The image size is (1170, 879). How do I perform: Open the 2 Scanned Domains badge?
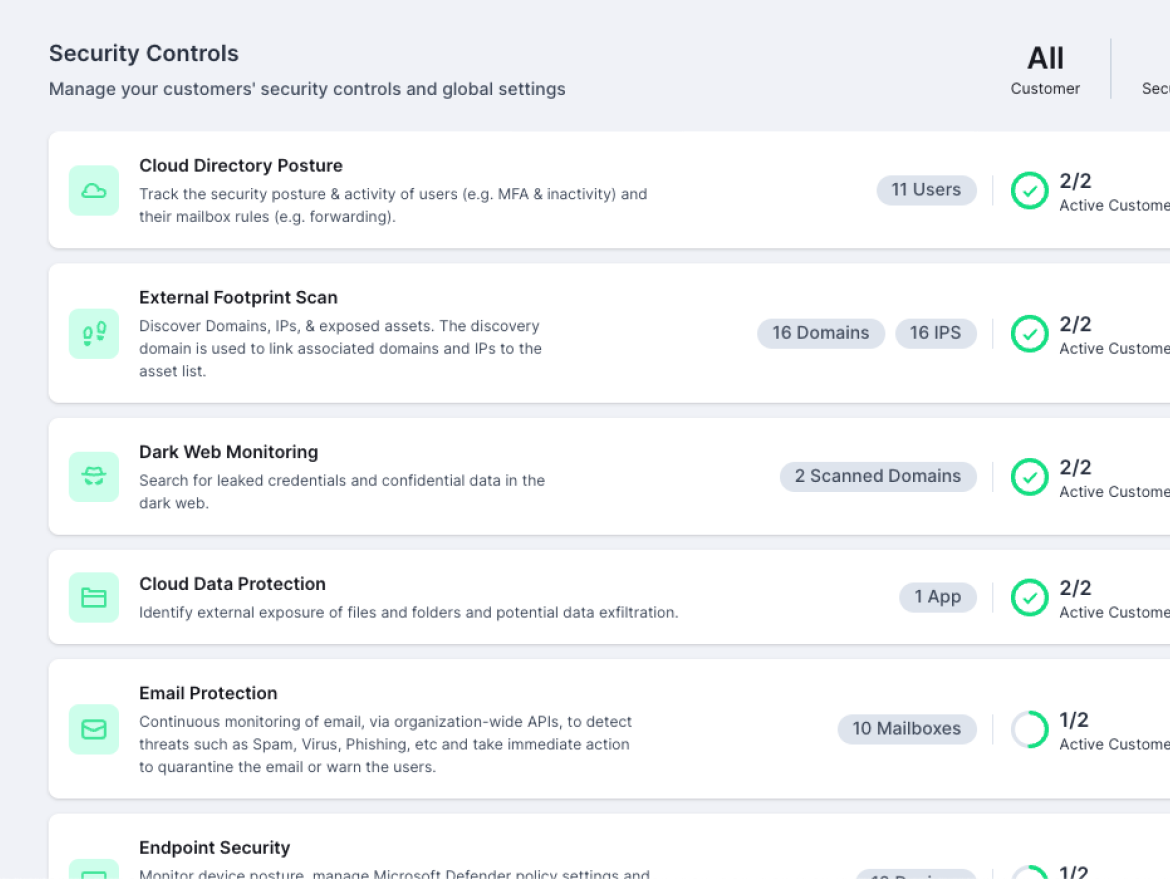coord(877,476)
